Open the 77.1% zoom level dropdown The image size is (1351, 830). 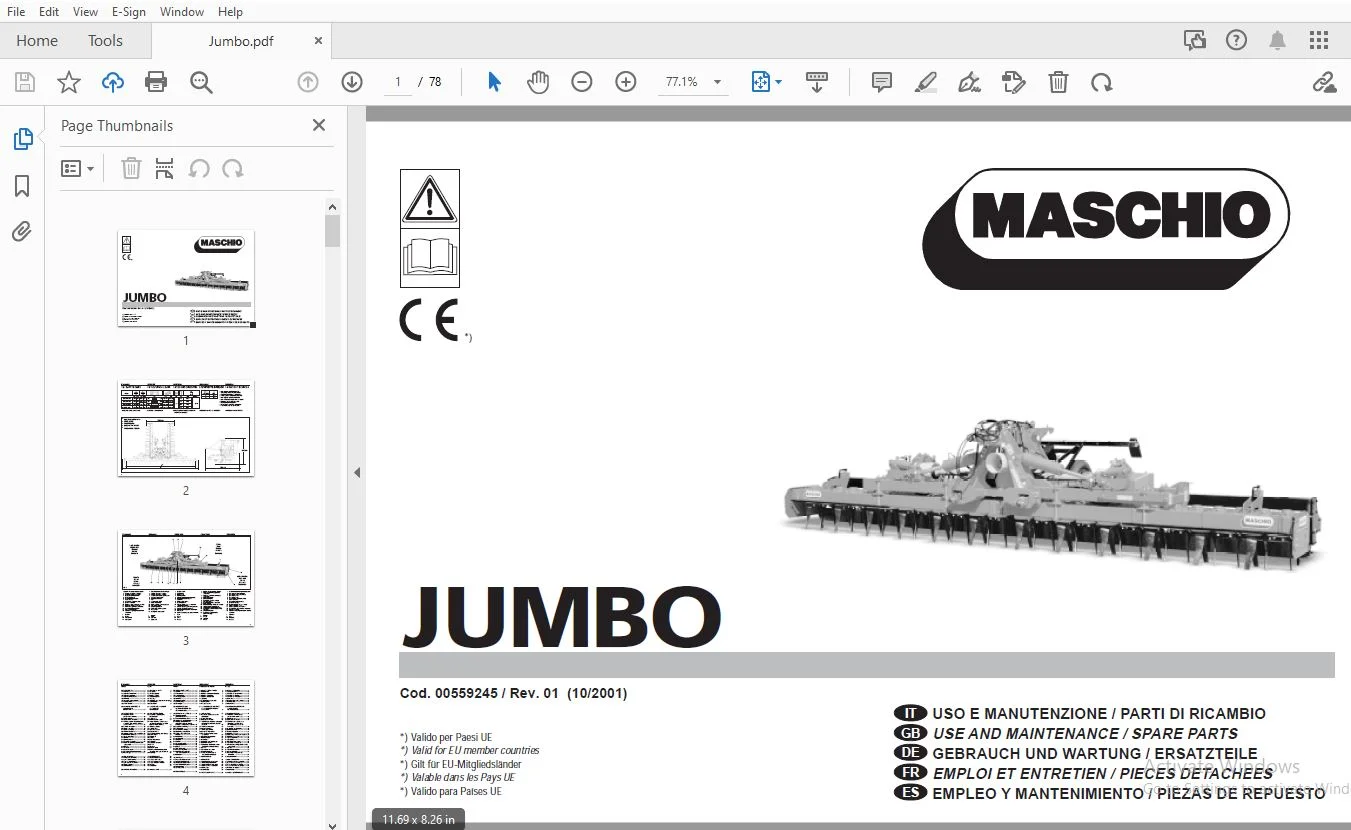(x=693, y=82)
